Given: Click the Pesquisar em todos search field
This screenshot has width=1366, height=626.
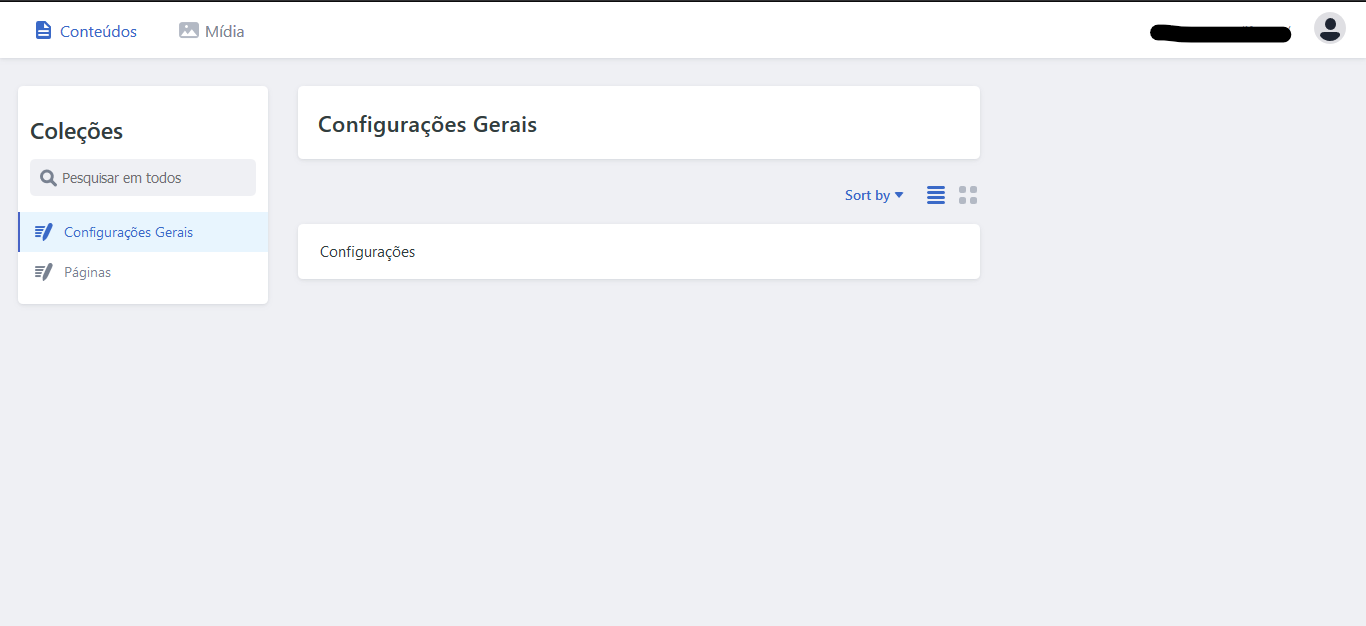Looking at the screenshot, I should click(x=143, y=178).
